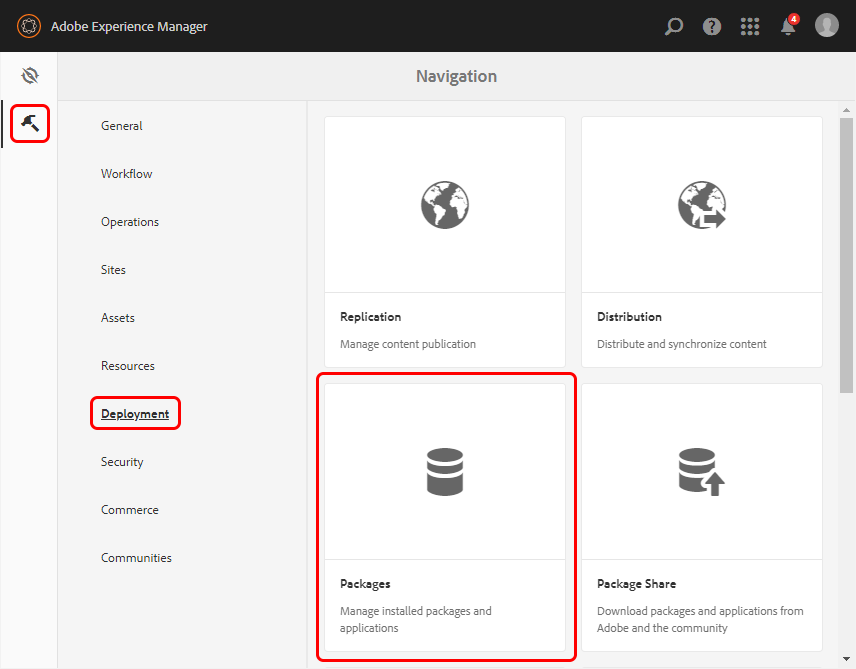Open the notifications bell with badge 4
The image size is (856, 669).
click(789, 25)
